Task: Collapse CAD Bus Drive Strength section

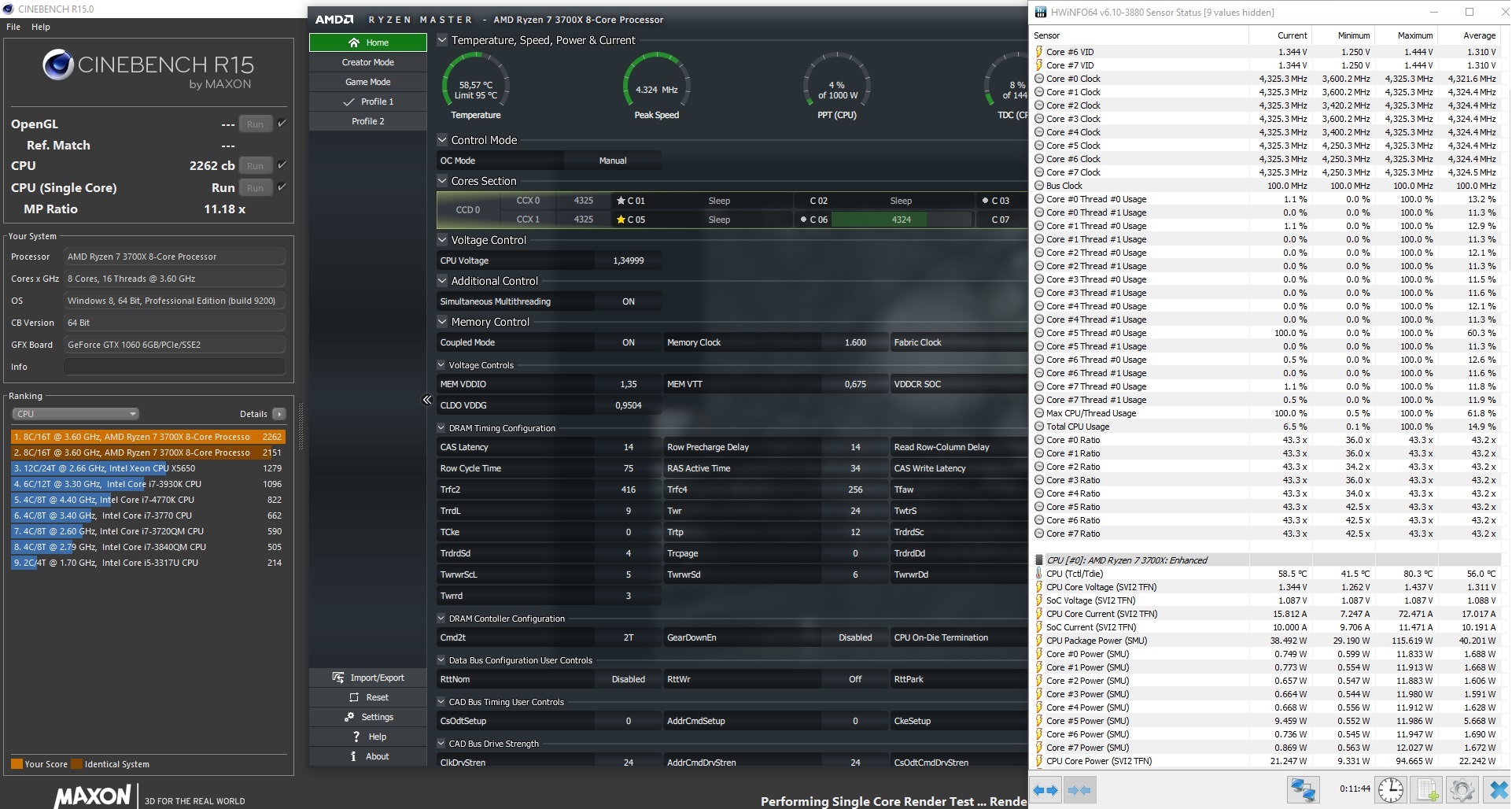Action: [441, 744]
